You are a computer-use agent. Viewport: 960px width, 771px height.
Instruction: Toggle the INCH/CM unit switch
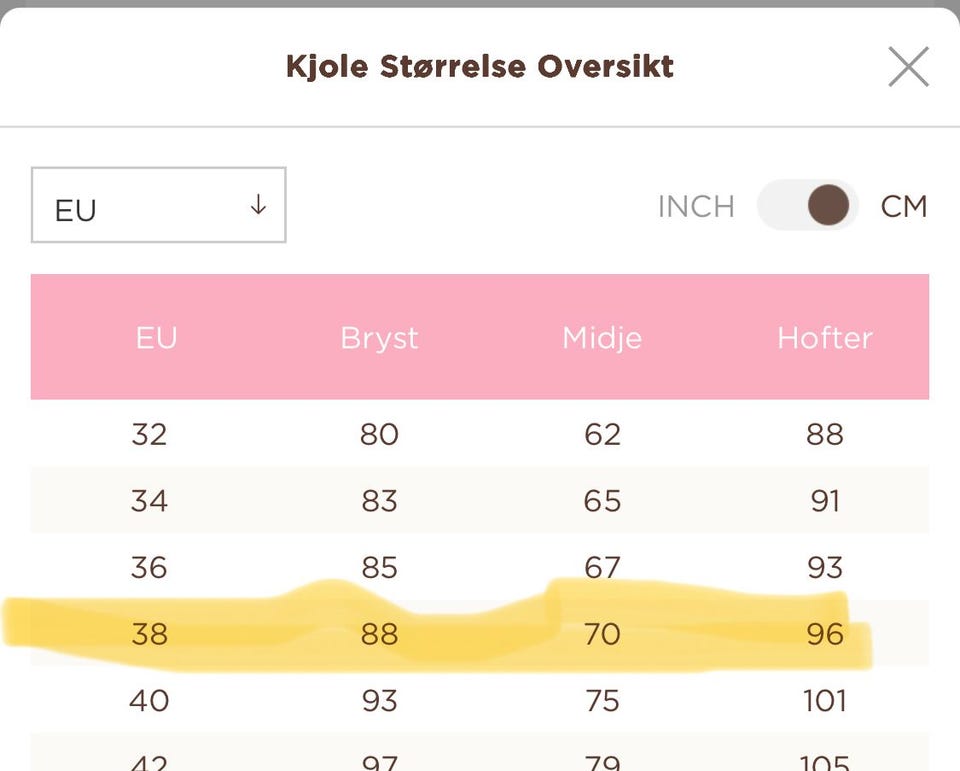click(808, 206)
